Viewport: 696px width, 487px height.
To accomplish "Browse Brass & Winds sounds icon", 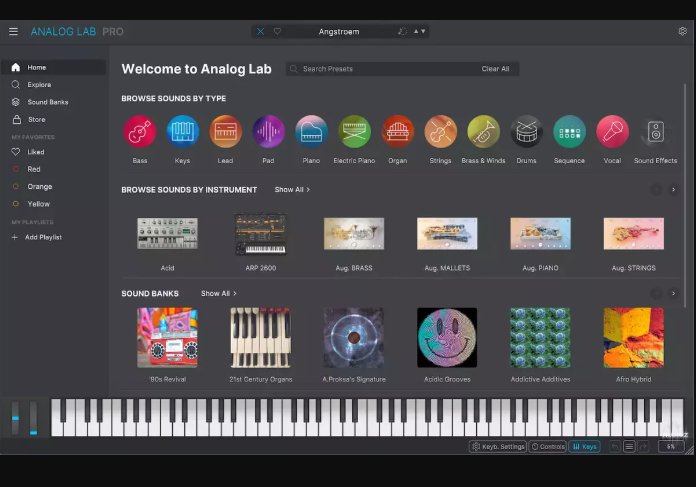I will click(483, 131).
